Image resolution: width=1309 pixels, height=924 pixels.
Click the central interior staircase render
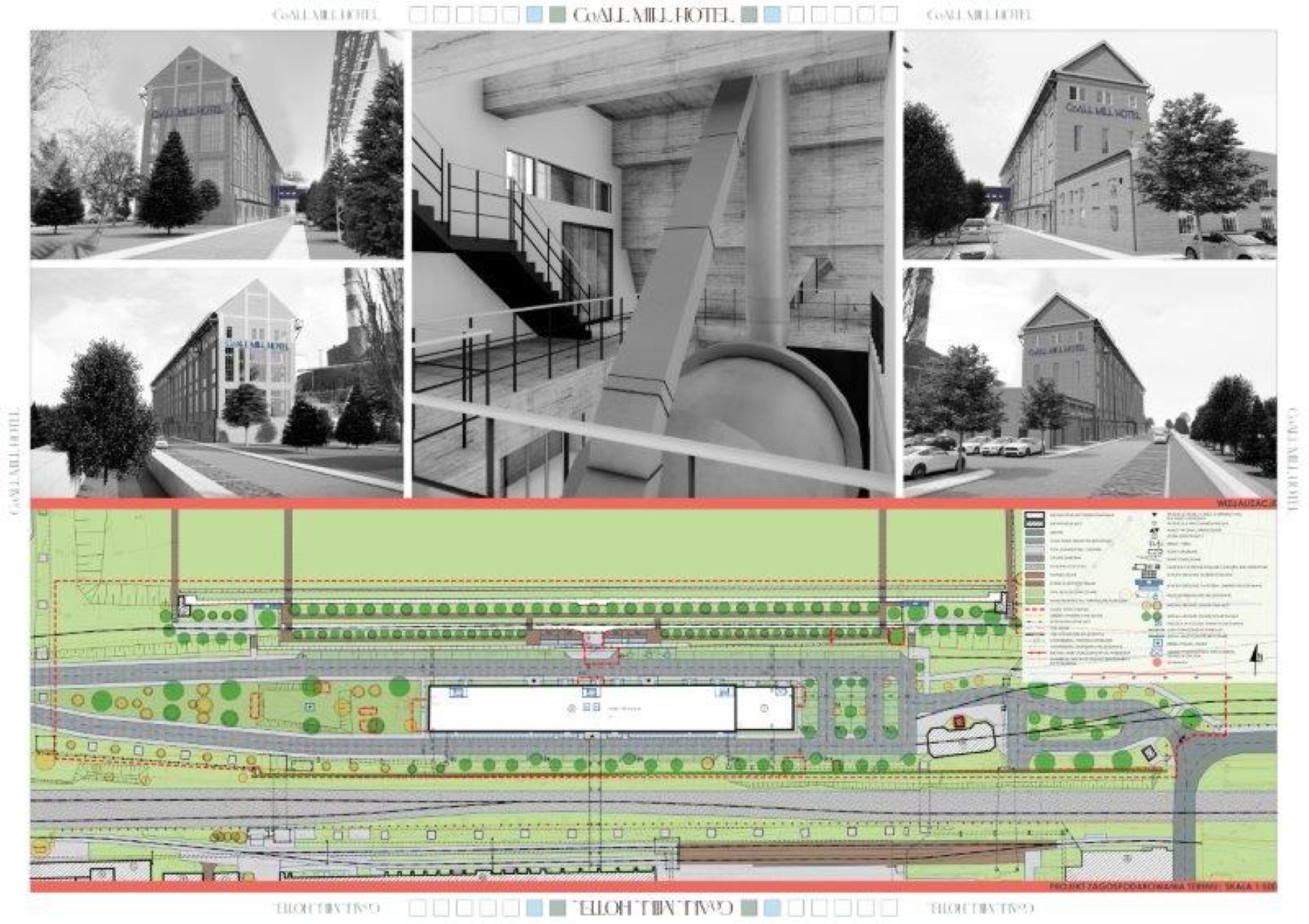tap(653, 264)
